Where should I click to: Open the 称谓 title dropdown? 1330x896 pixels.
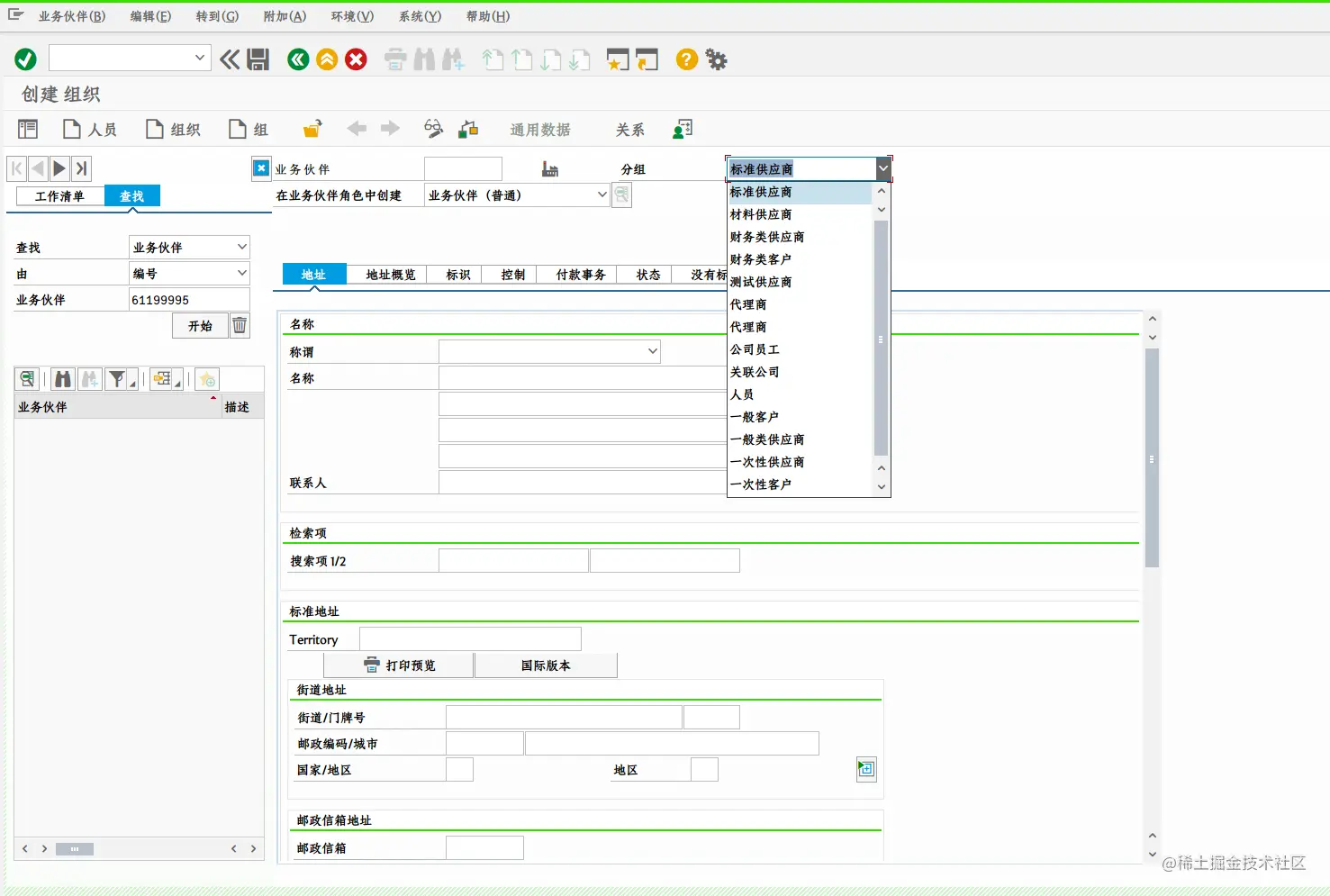(653, 351)
